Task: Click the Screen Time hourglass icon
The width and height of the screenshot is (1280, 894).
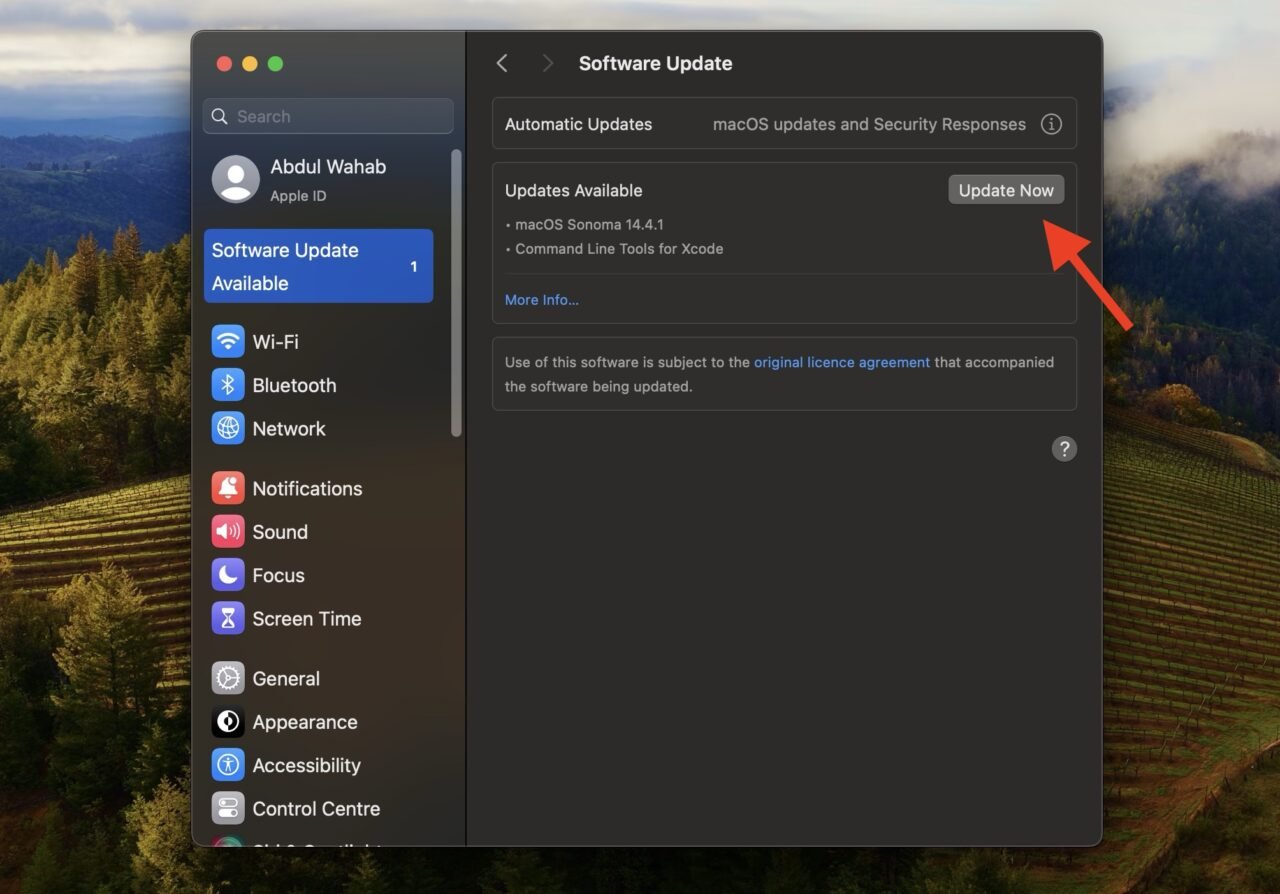Action: 228,618
